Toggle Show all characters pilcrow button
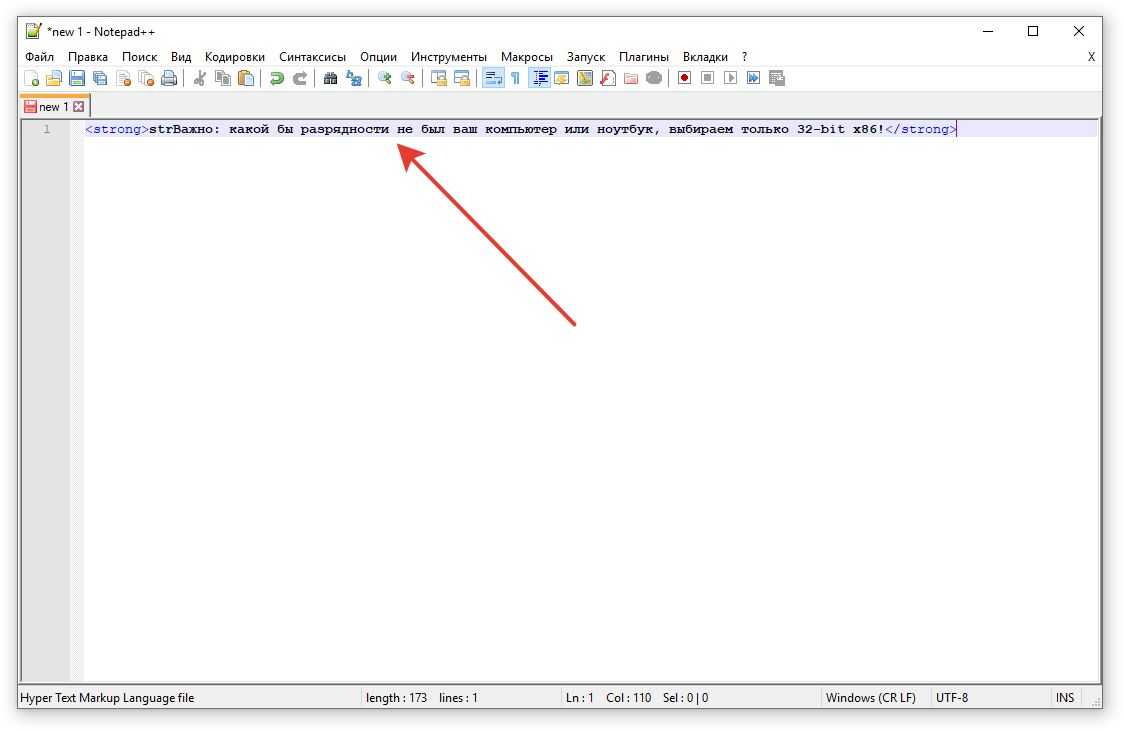 point(515,78)
